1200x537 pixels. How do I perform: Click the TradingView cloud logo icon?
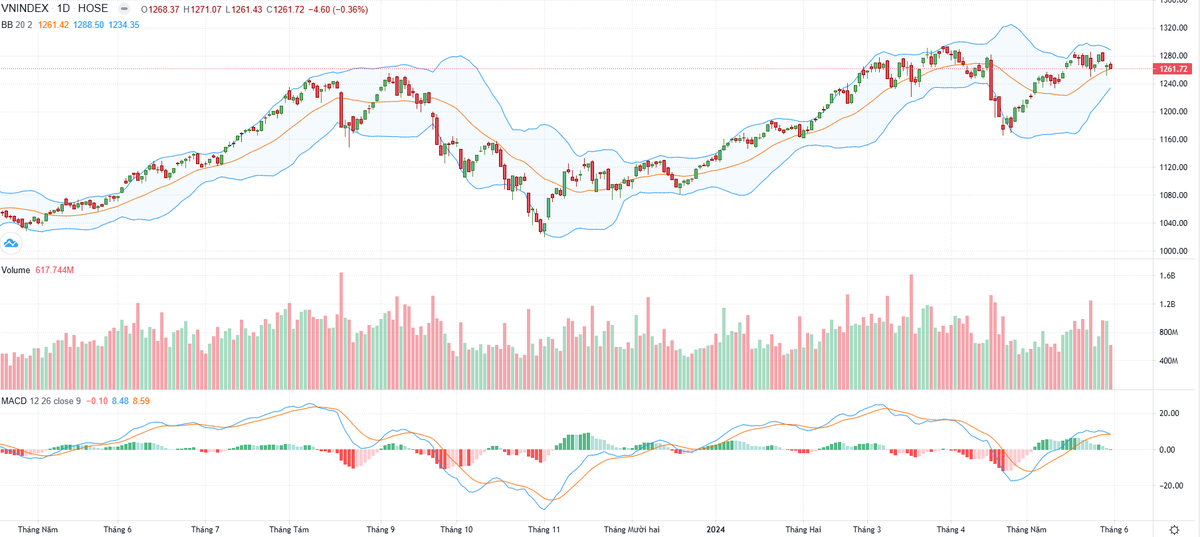(x=12, y=243)
